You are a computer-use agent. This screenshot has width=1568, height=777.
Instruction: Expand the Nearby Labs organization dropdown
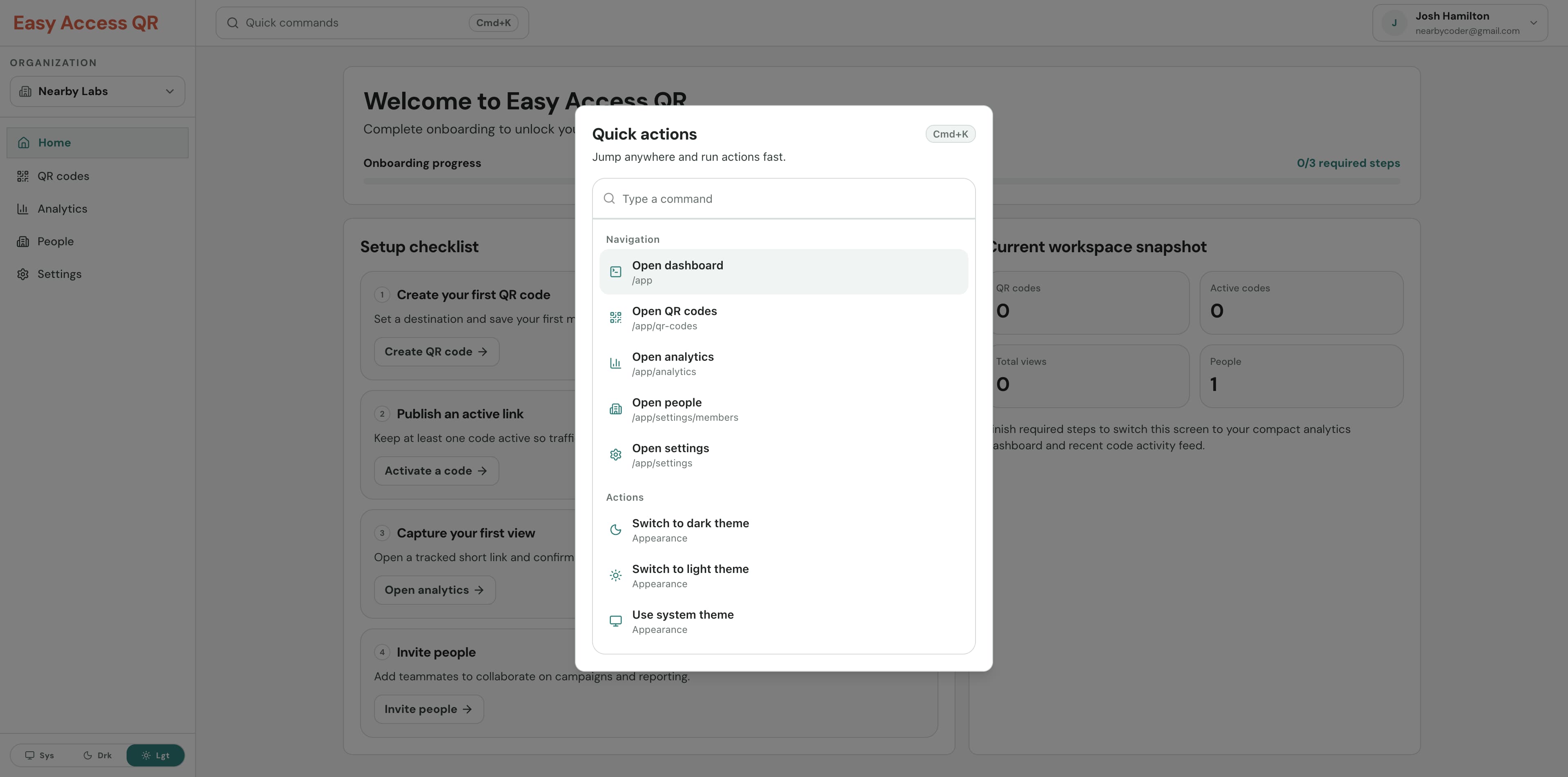coord(97,91)
